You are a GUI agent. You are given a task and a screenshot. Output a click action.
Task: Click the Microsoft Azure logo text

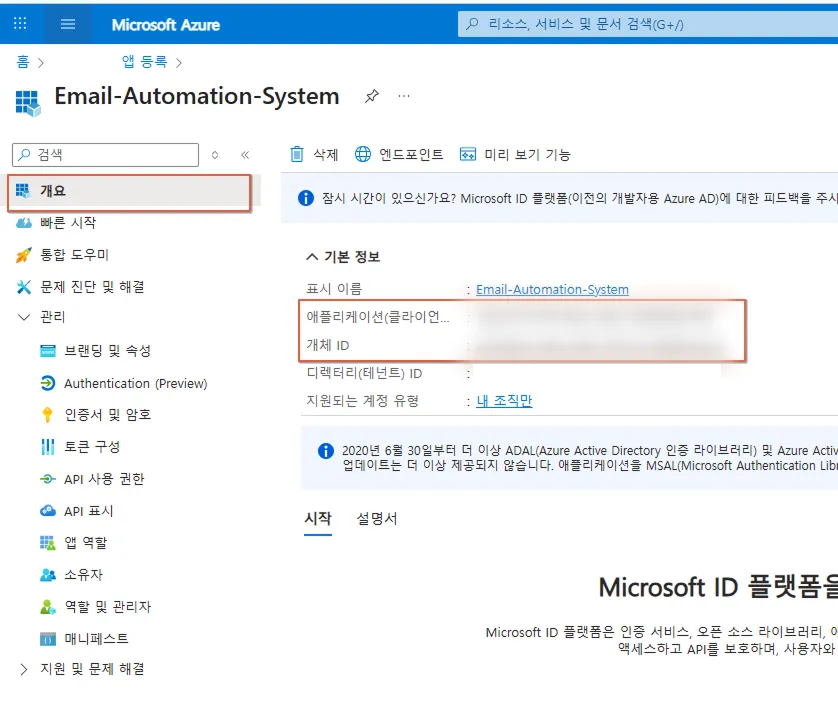pyautogui.click(x=166, y=25)
